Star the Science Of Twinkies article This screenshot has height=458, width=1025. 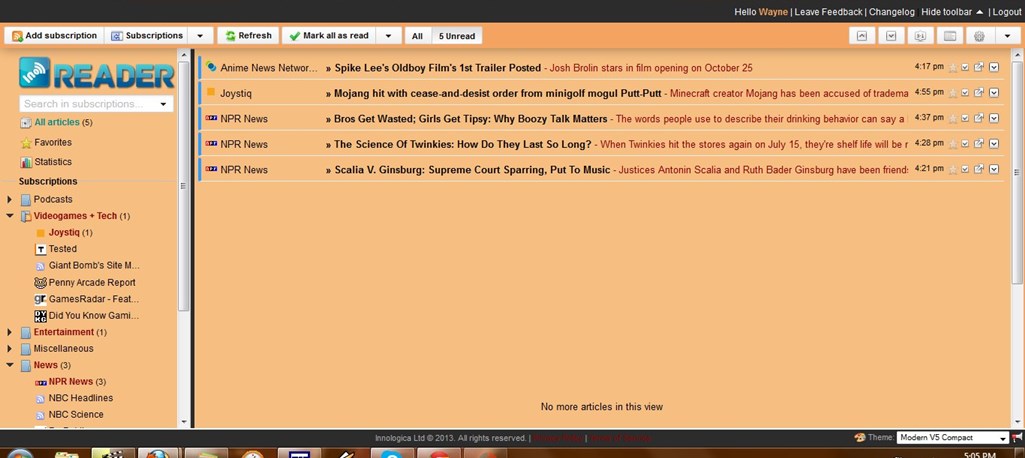pos(952,144)
